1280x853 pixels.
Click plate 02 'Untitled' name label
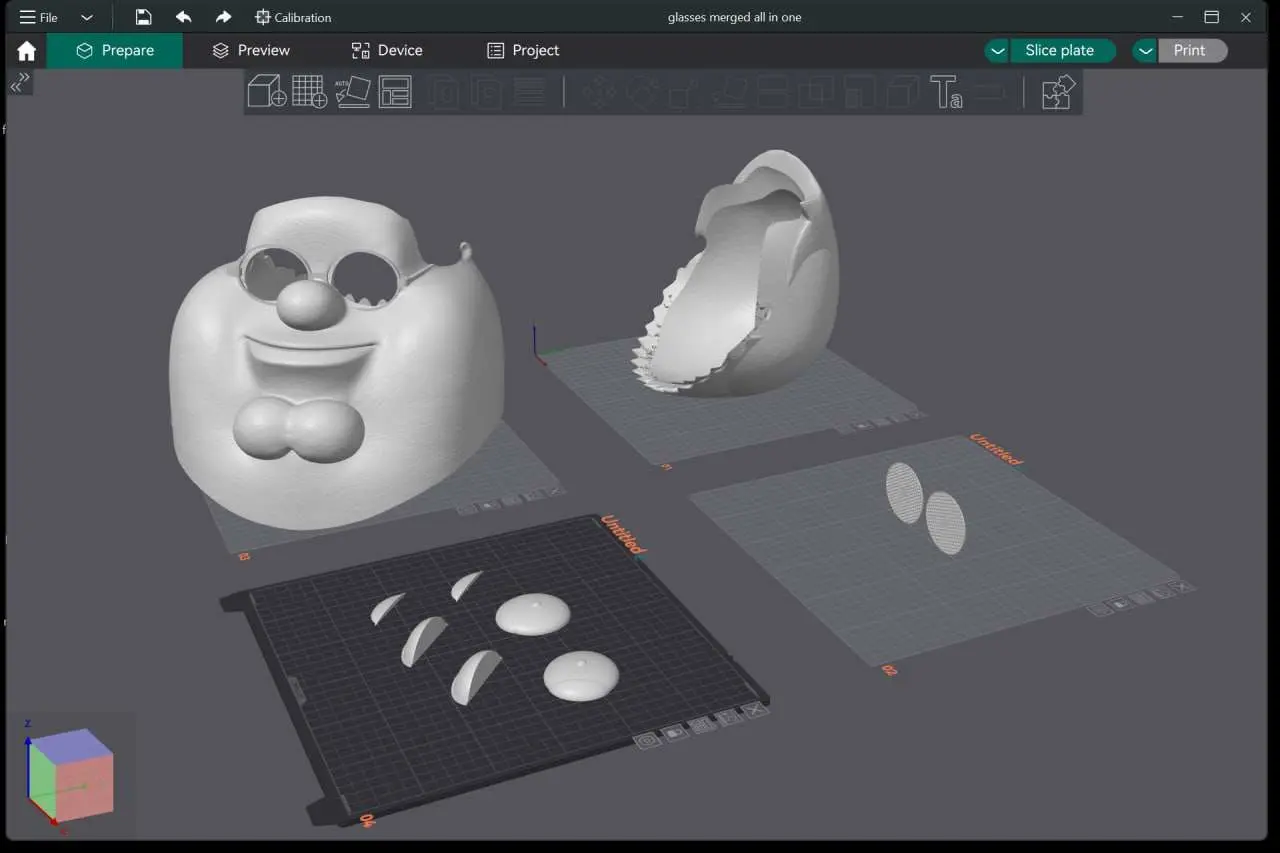pyautogui.click(x=997, y=450)
